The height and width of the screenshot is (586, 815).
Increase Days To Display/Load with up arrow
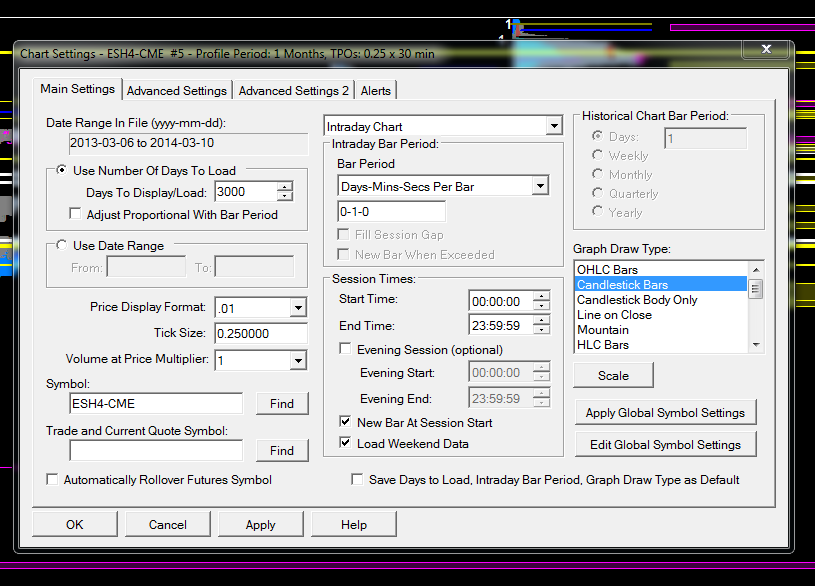point(284,187)
